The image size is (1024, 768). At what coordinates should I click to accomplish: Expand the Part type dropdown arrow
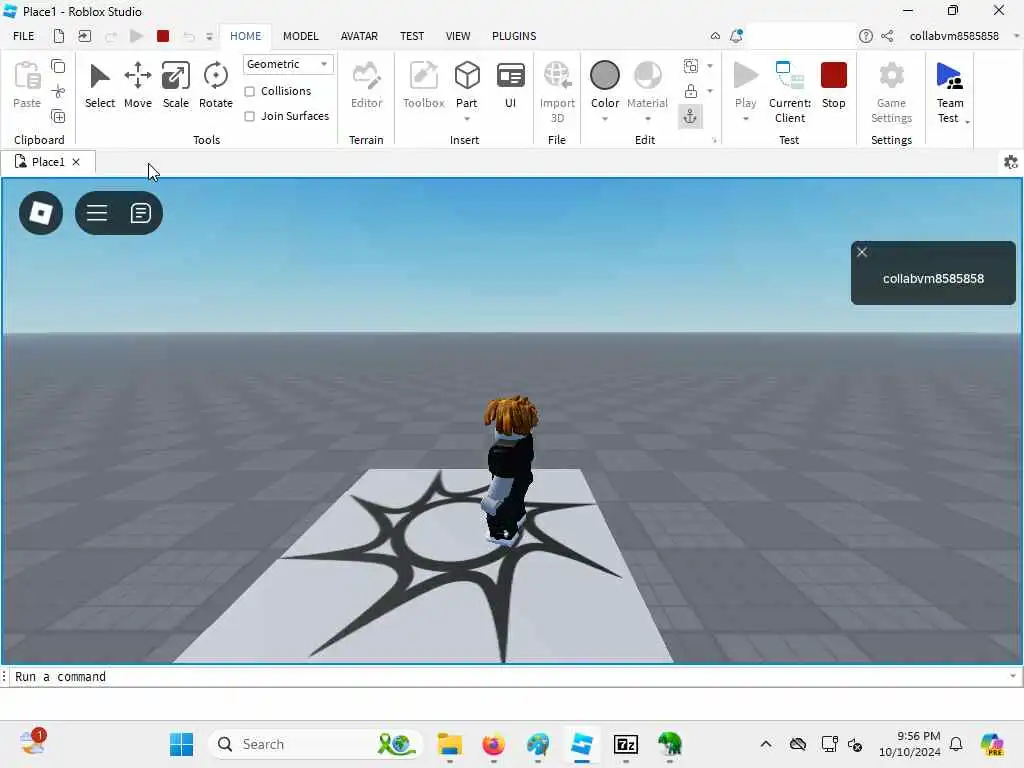(x=467, y=119)
